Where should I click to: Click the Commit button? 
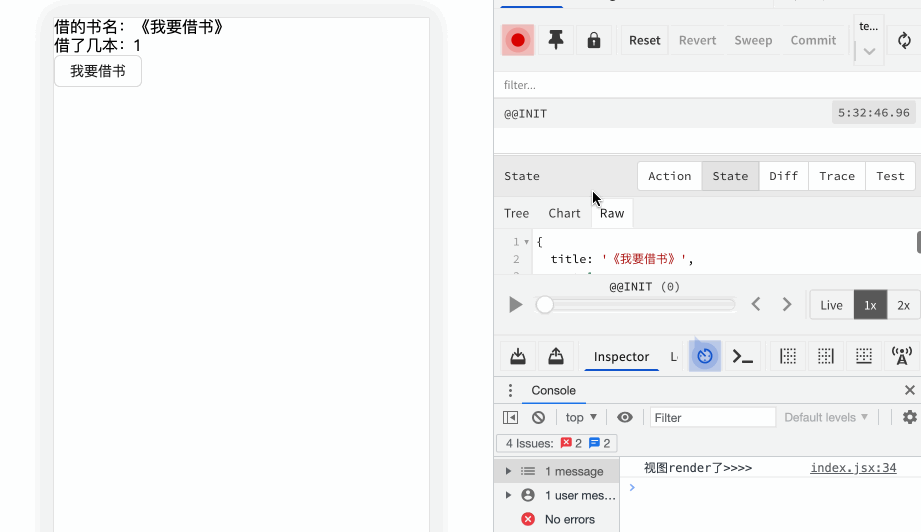813,41
